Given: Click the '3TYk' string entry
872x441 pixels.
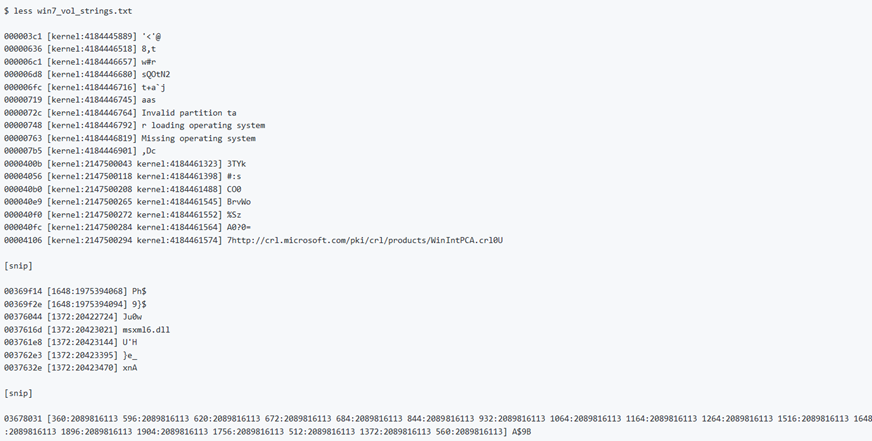Looking at the screenshot, I should [x=236, y=164].
